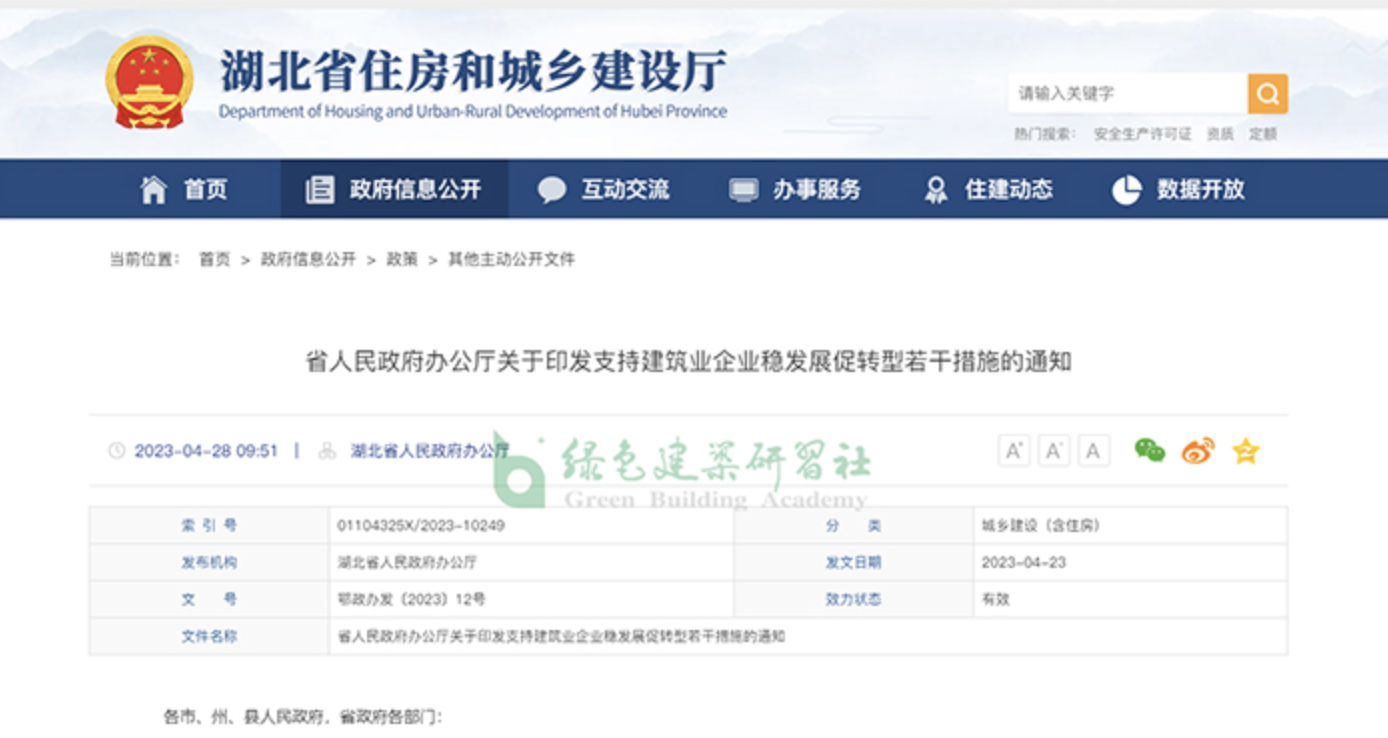Screen dimensions: 1388x738
Task: Click breadcrumb link 首页
Action: pyautogui.click(x=214, y=259)
